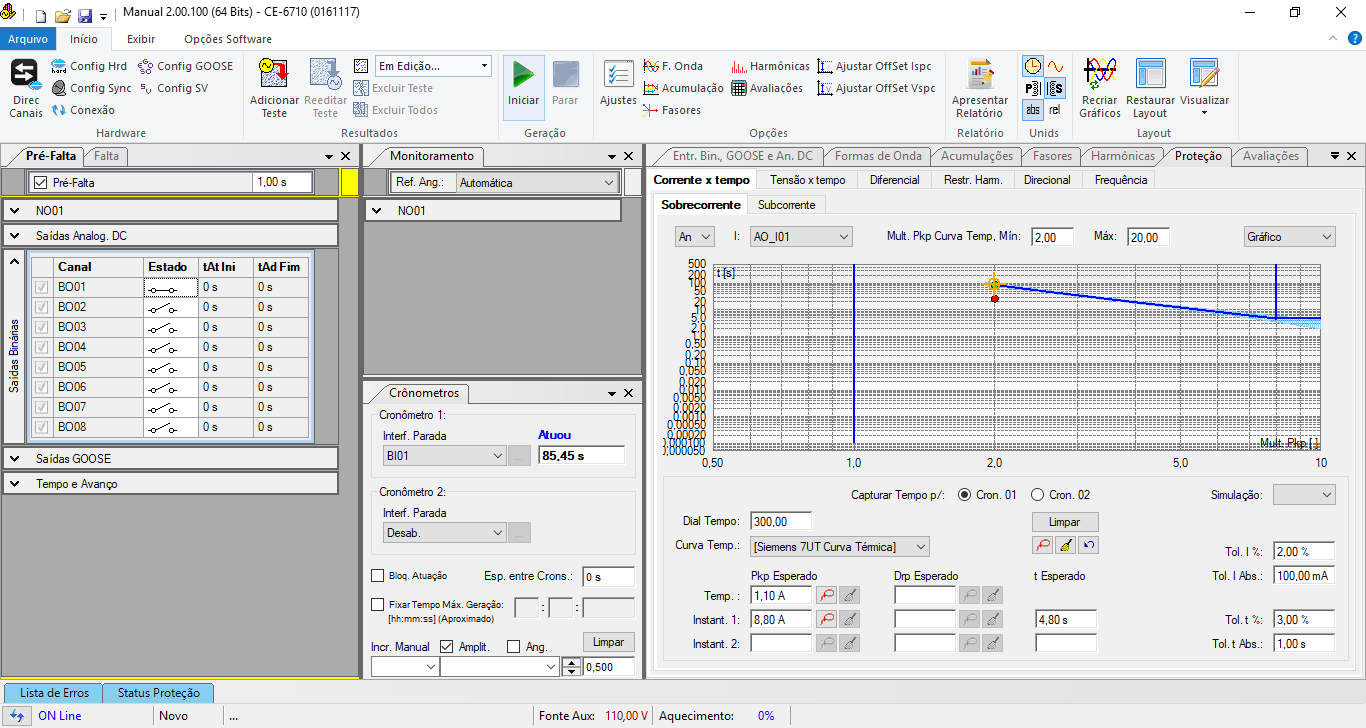Open Ajustes settings
Viewport: 1366px width, 728px height.
click(x=618, y=84)
